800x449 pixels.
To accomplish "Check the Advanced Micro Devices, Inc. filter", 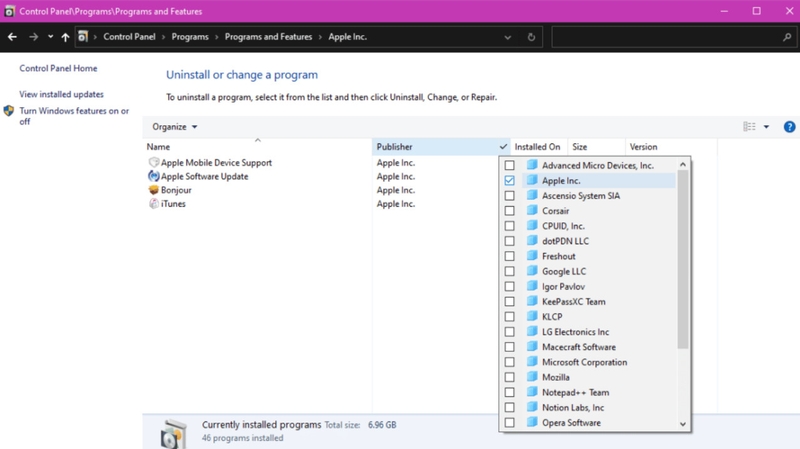I will (509, 165).
